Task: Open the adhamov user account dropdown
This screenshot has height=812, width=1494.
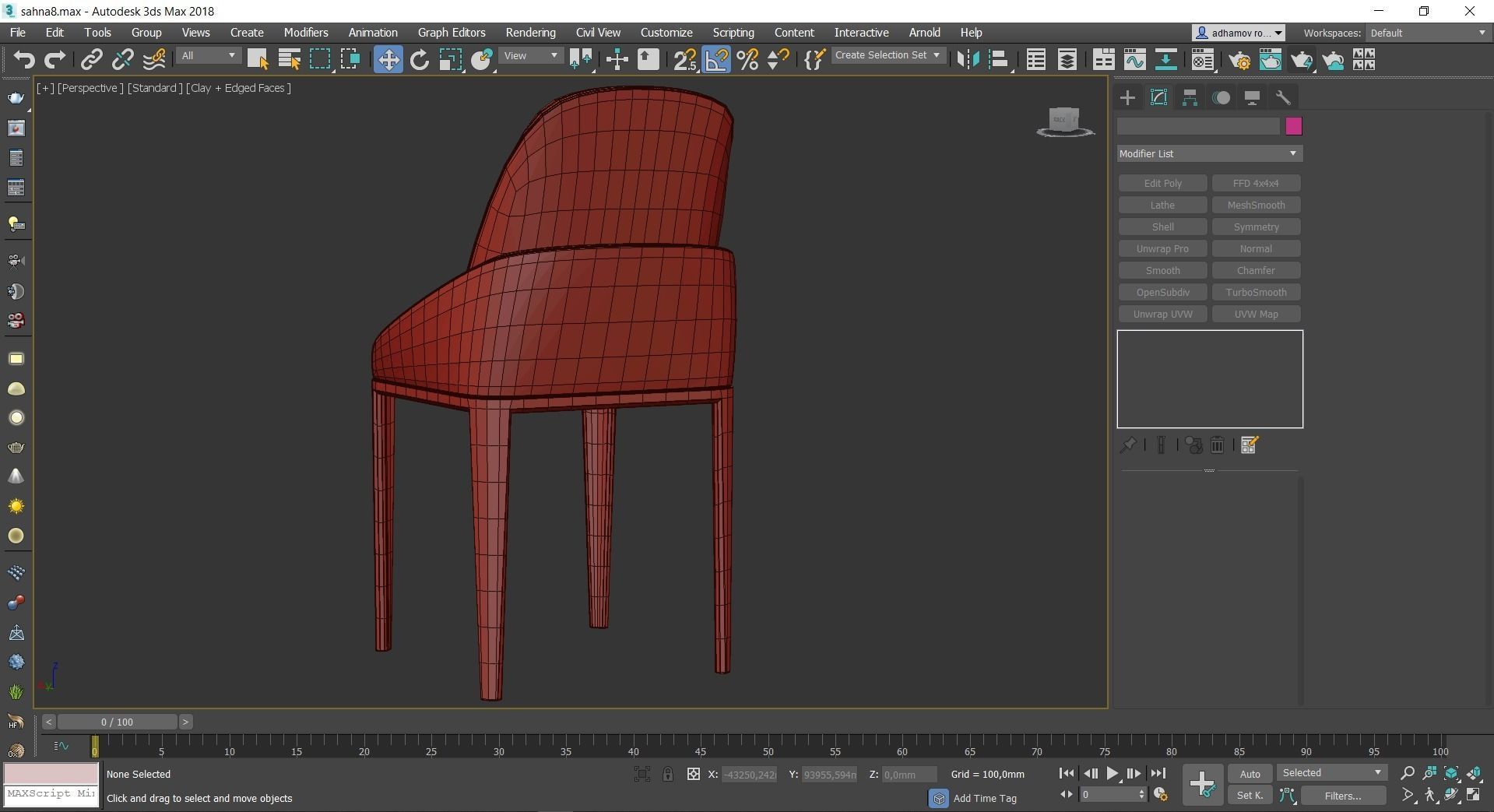Action: click(1239, 33)
